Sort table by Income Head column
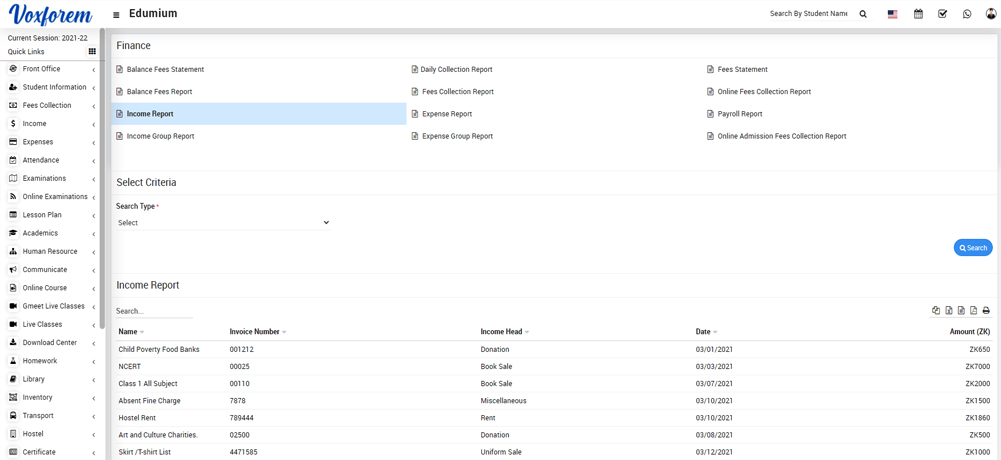Viewport: 1001px width, 460px height. (x=505, y=332)
